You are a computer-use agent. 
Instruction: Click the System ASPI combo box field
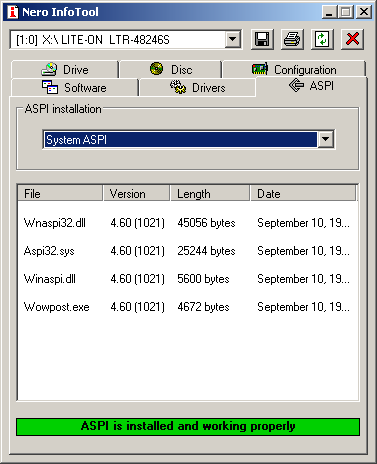point(189,139)
